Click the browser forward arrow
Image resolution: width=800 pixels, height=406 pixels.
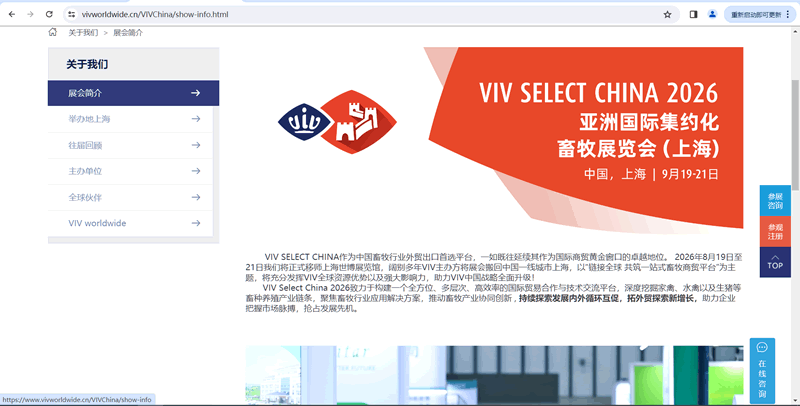tap(30, 15)
